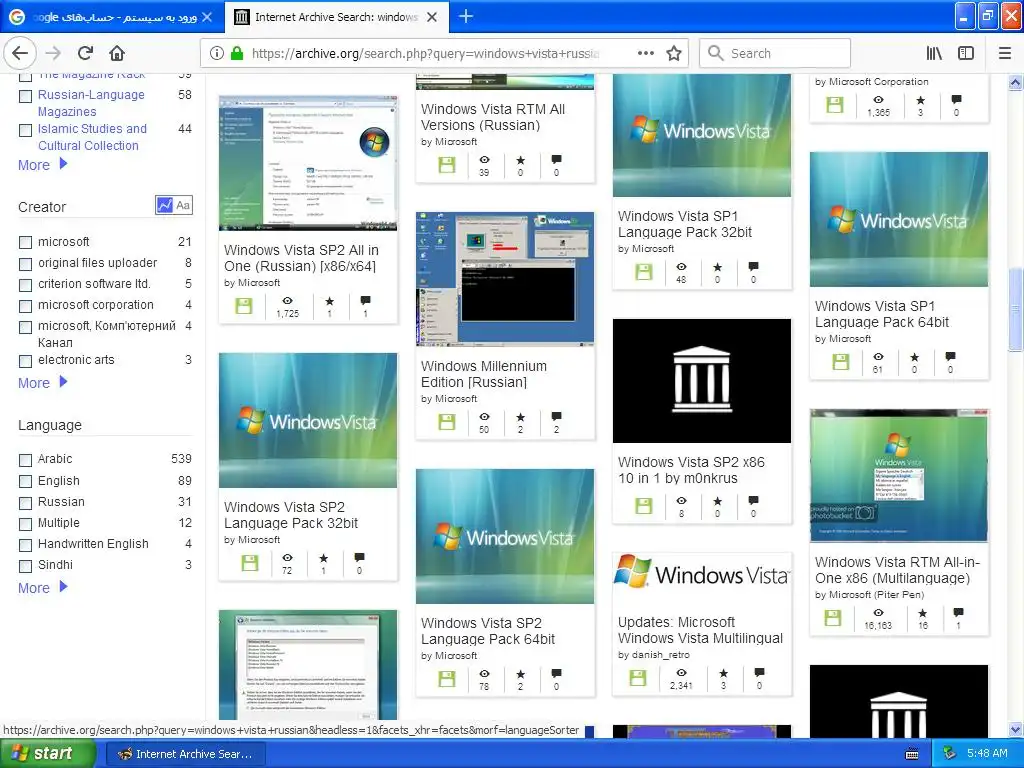Open Windows Vista RTM All Versions (Russian) link
The height and width of the screenshot is (768, 1024).
click(493, 117)
